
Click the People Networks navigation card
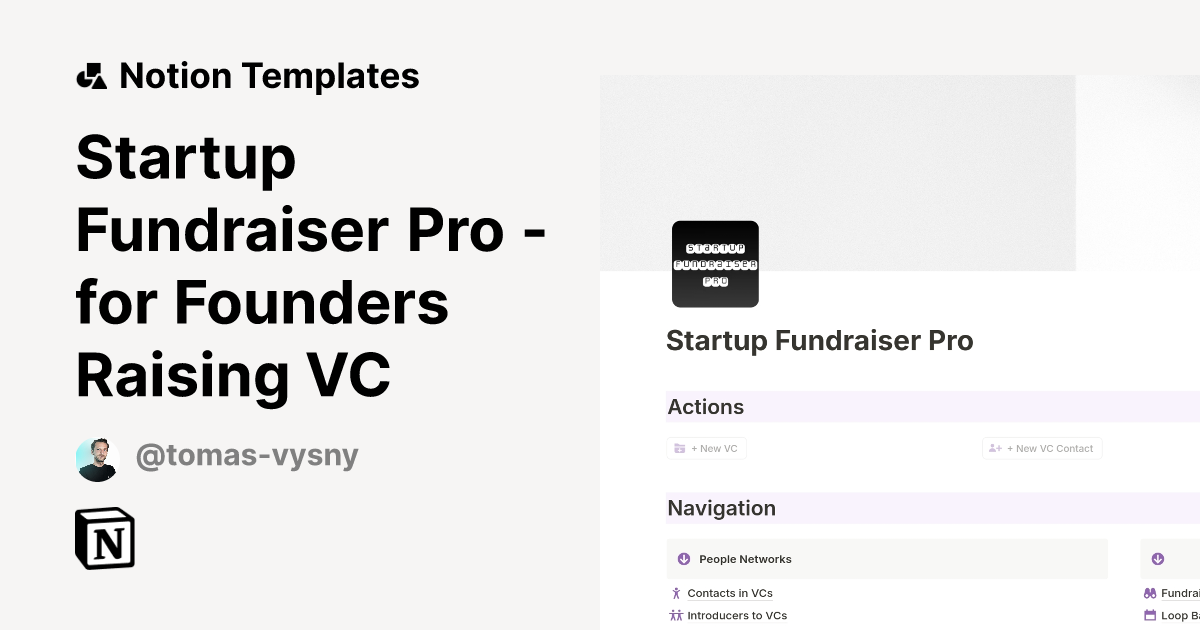(886, 559)
